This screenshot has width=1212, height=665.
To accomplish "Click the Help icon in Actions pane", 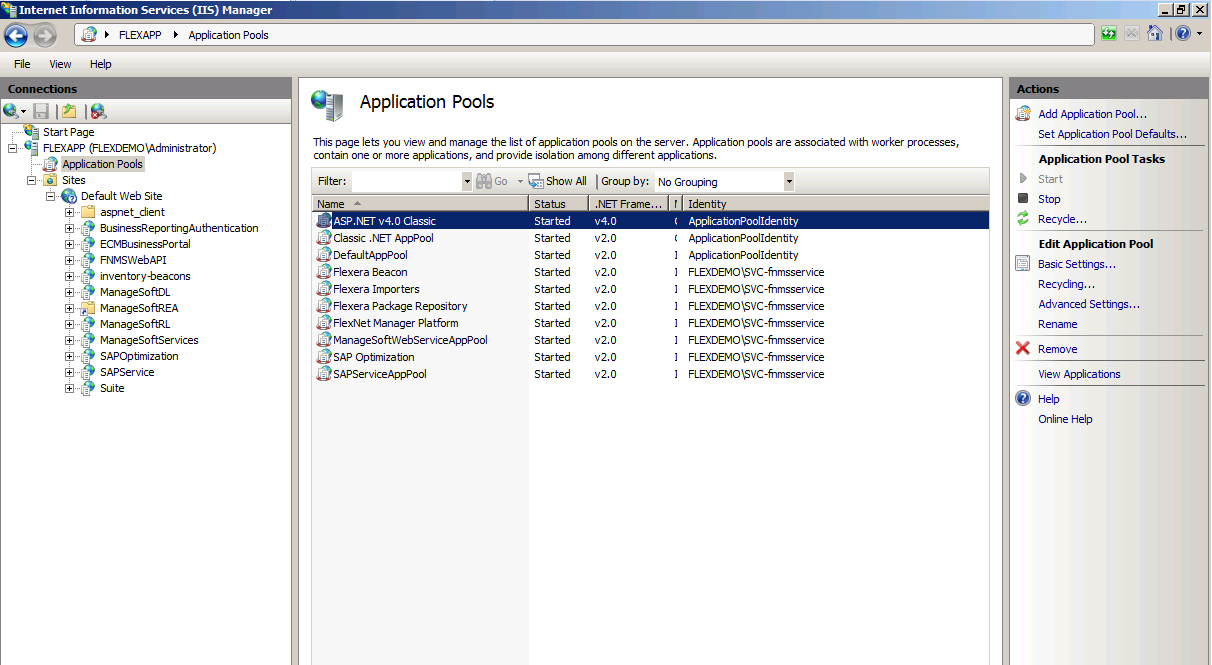I will [x=1023, y=399].
